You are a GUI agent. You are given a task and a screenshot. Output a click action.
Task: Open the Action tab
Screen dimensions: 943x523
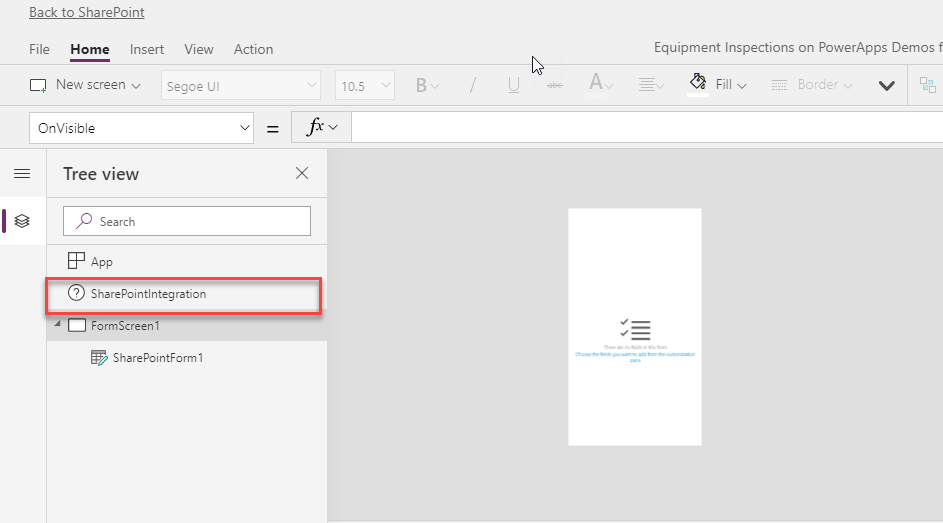[253, 49]
